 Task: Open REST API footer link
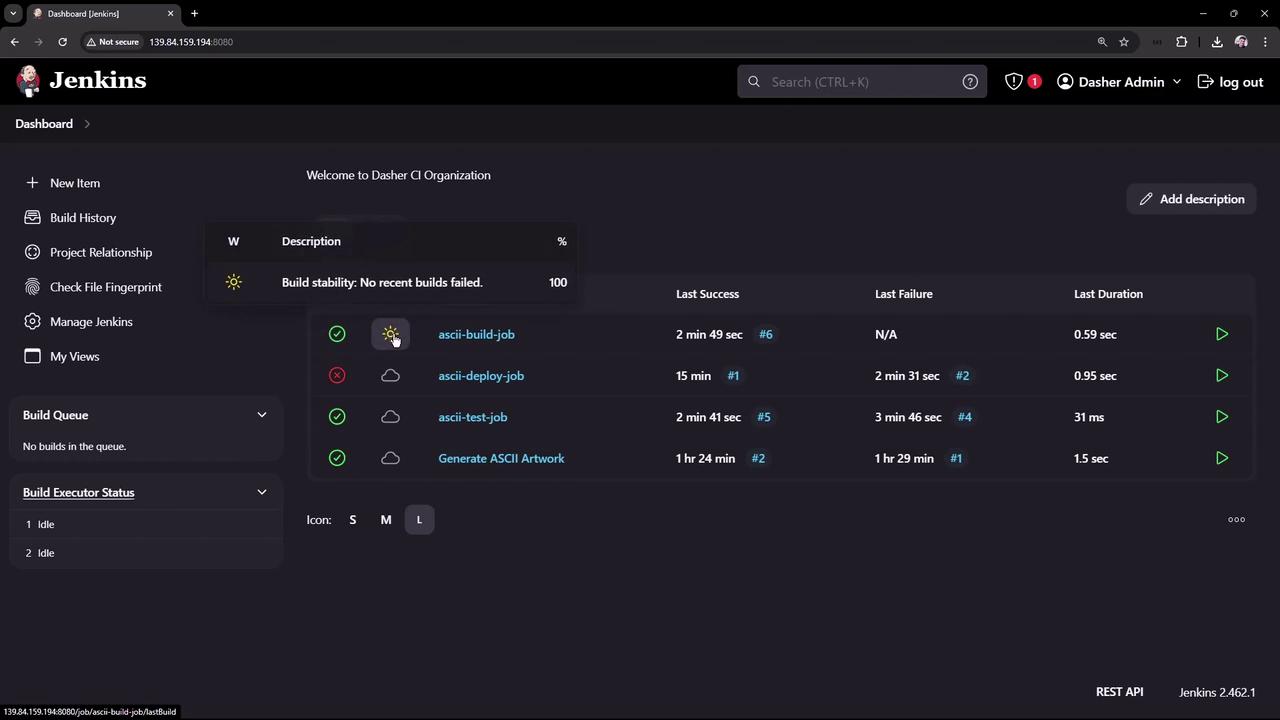(x=1119, y=692)
